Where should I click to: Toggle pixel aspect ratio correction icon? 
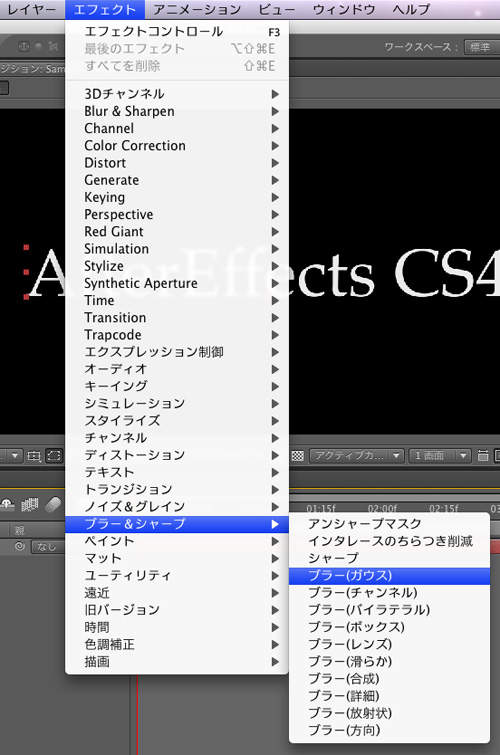tap(483, 456)
